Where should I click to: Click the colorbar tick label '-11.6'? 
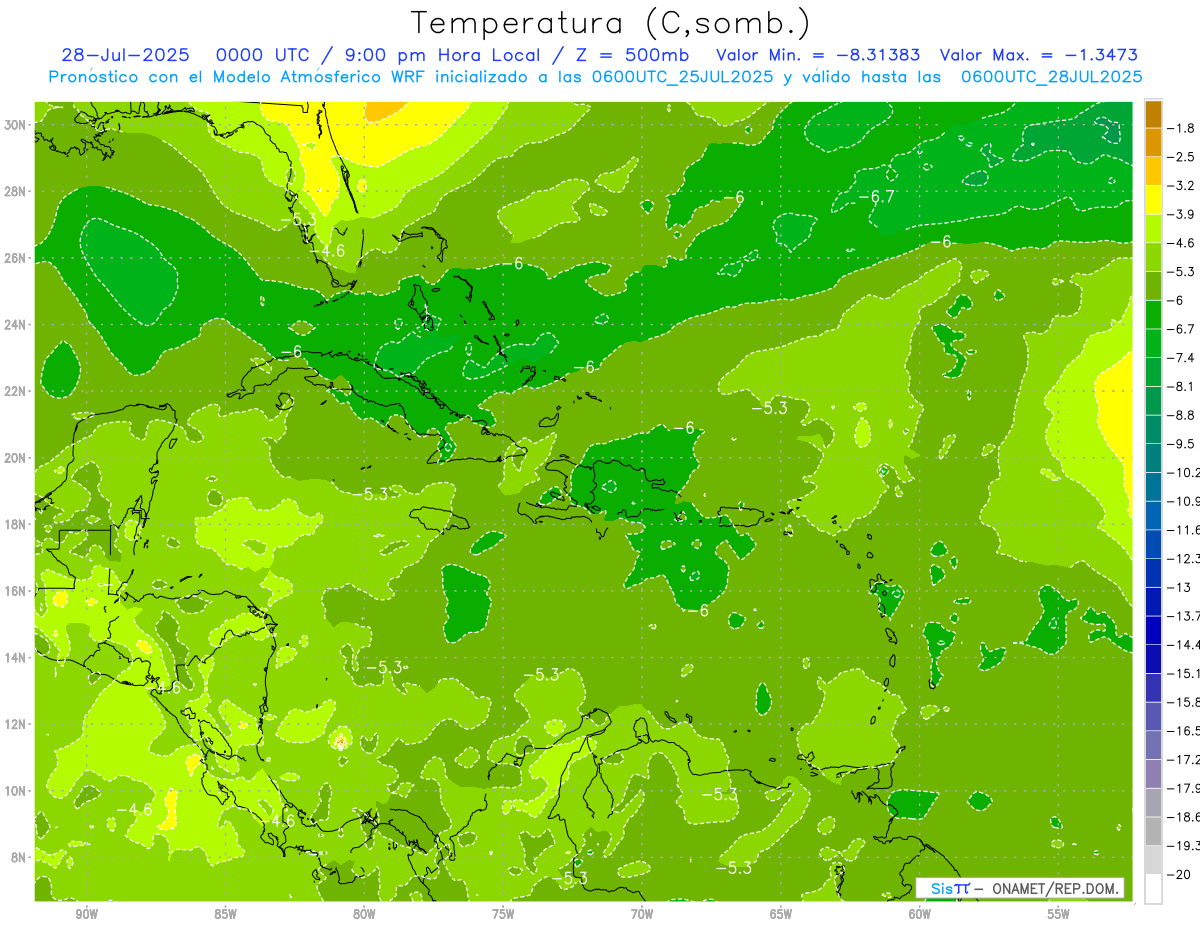point(1185,529)
